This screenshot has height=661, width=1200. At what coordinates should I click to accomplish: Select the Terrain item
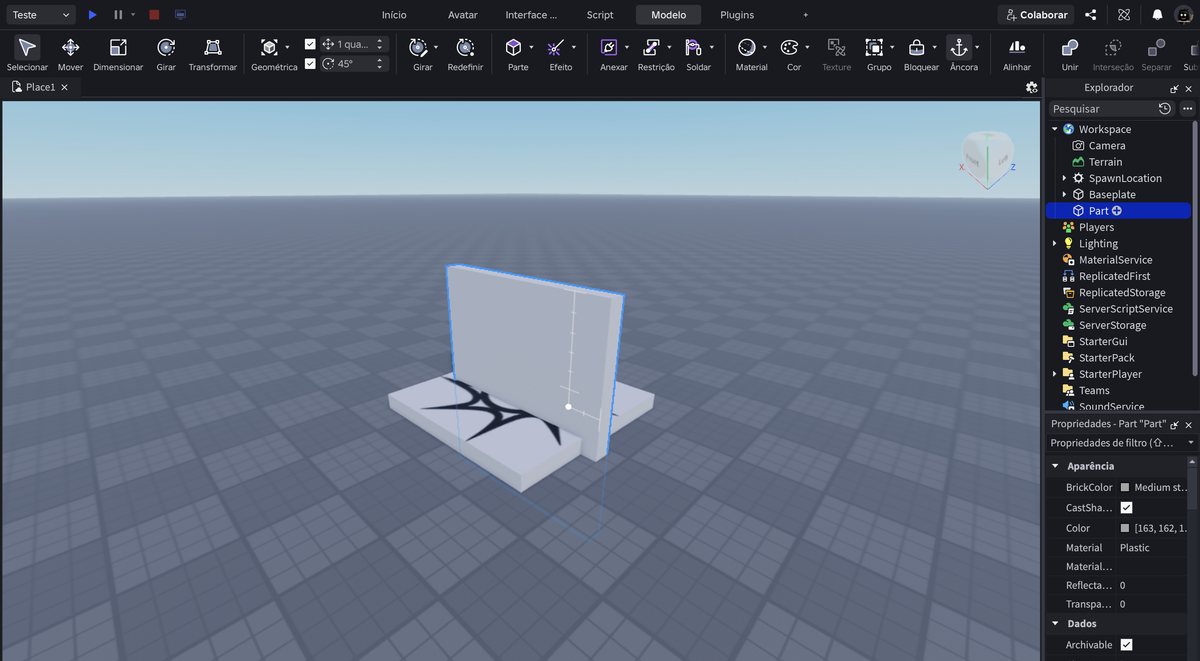[1105, 162]
